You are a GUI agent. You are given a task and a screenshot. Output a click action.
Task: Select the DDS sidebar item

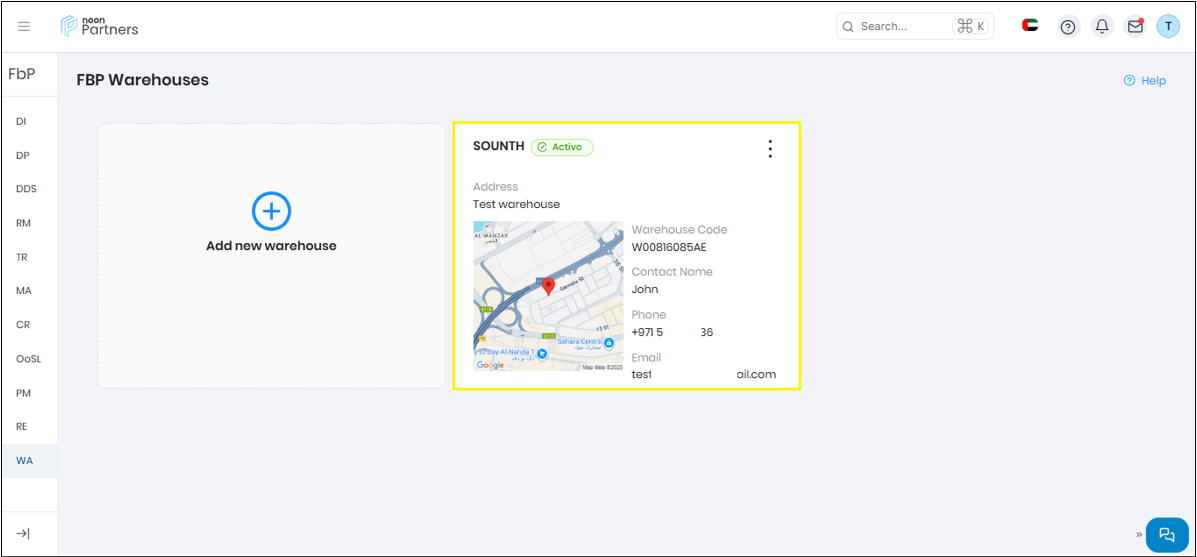click(26, 189)
